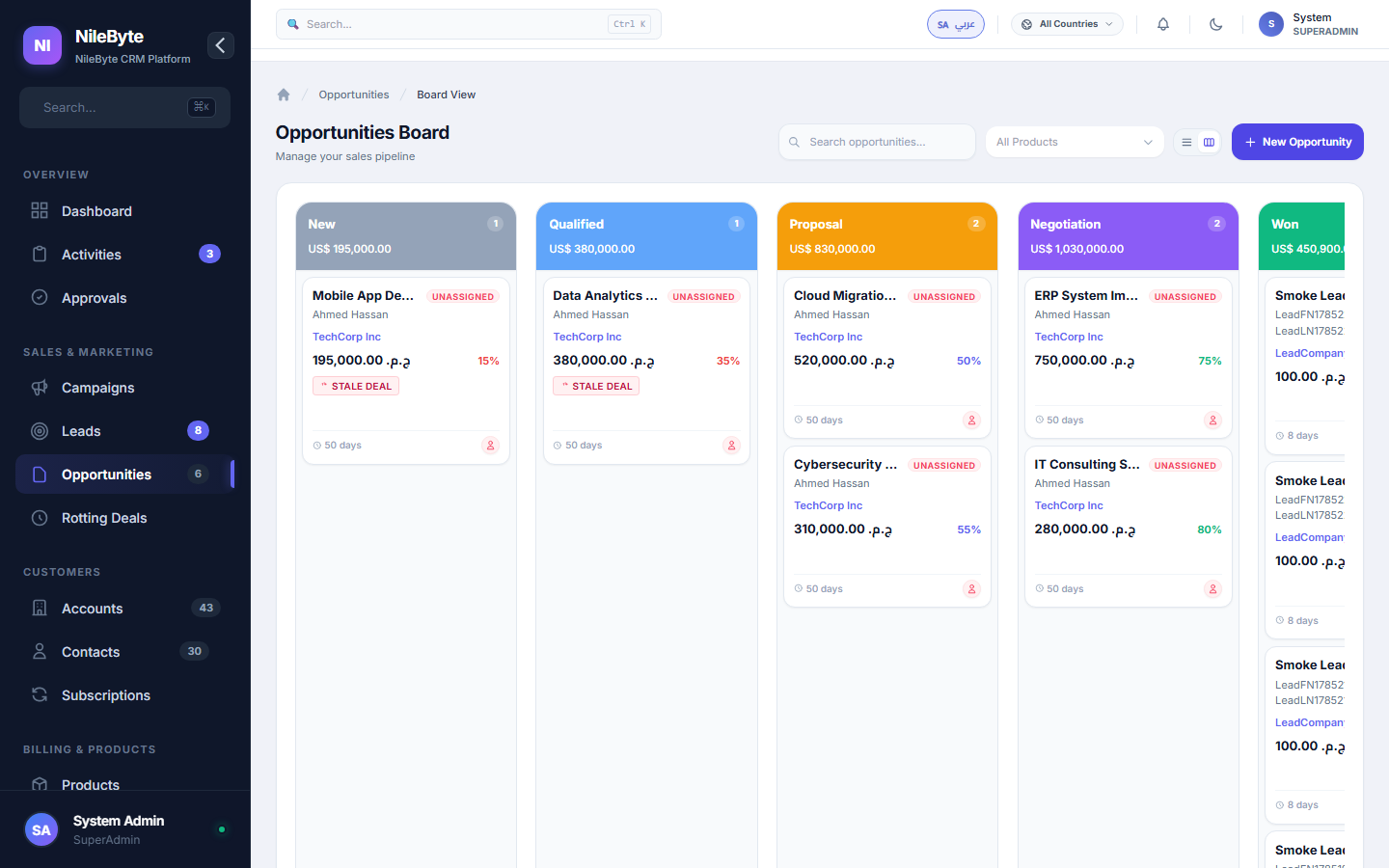Switch to list view
Screen dimensions: 1389x868
(x=1186, y=142)
